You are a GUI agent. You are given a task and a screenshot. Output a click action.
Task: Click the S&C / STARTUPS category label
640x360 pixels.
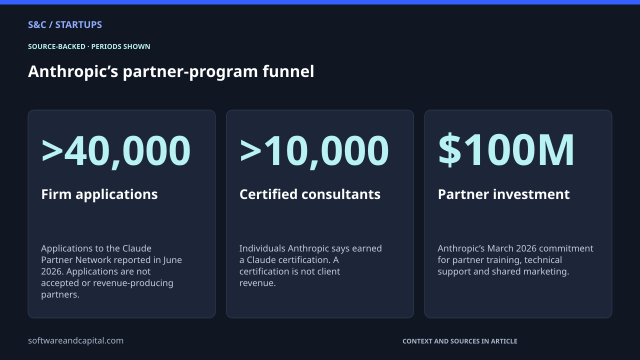tap(65, 25)
